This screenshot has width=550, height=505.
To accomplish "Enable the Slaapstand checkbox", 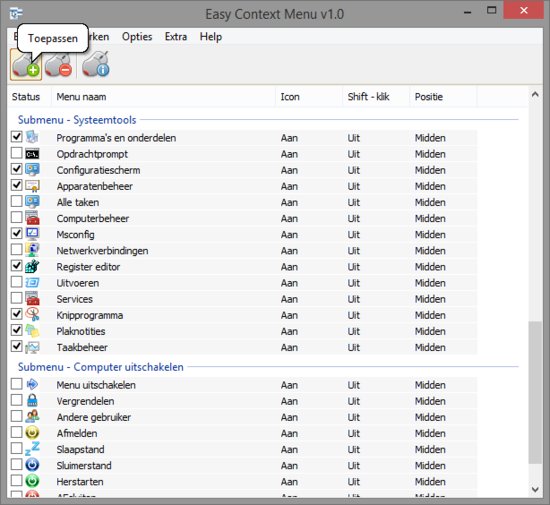I will [x=16, y=448].
